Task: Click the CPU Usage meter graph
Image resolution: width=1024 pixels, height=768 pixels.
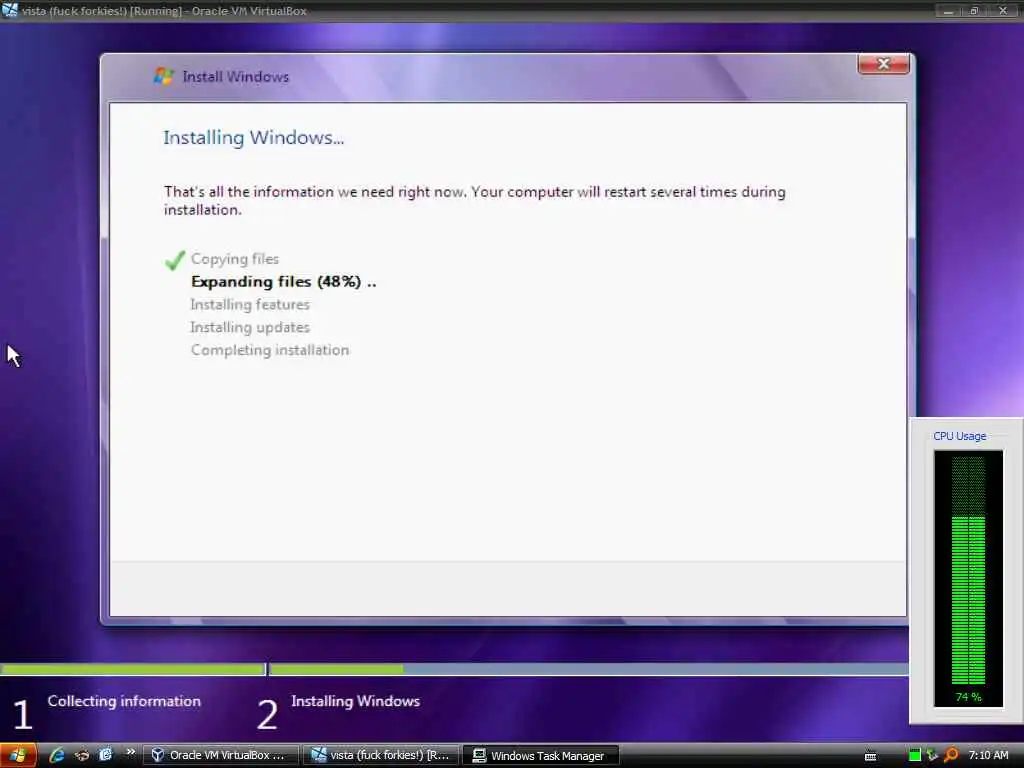Action: pos(968,578)
